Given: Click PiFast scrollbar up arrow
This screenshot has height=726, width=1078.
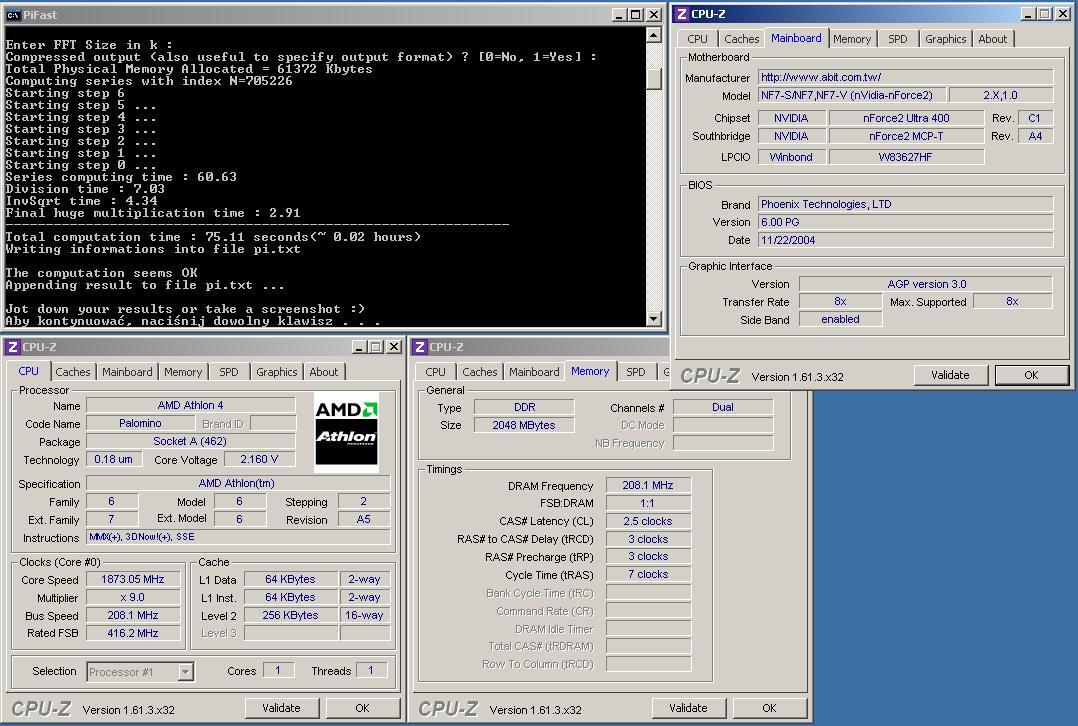Looking at the screenshot, I should [654, 35].
